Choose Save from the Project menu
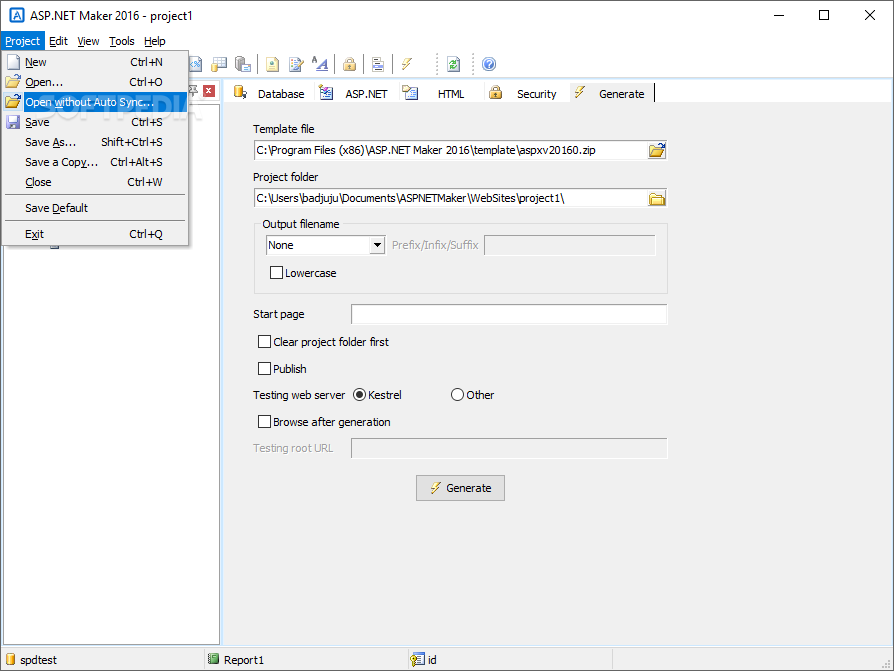 click(95, 122)
